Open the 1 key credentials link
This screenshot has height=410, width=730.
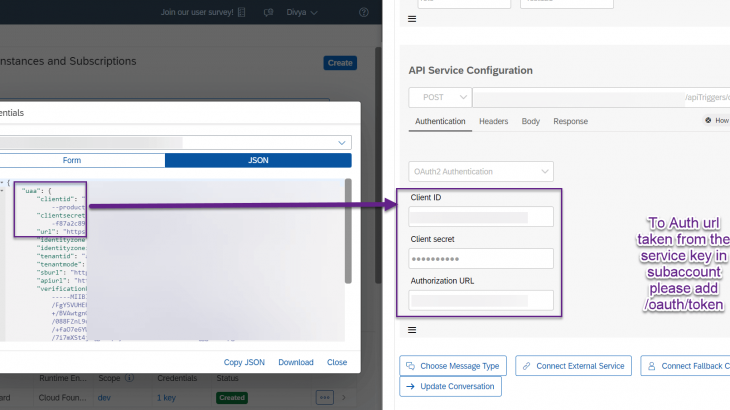point(166,398)
